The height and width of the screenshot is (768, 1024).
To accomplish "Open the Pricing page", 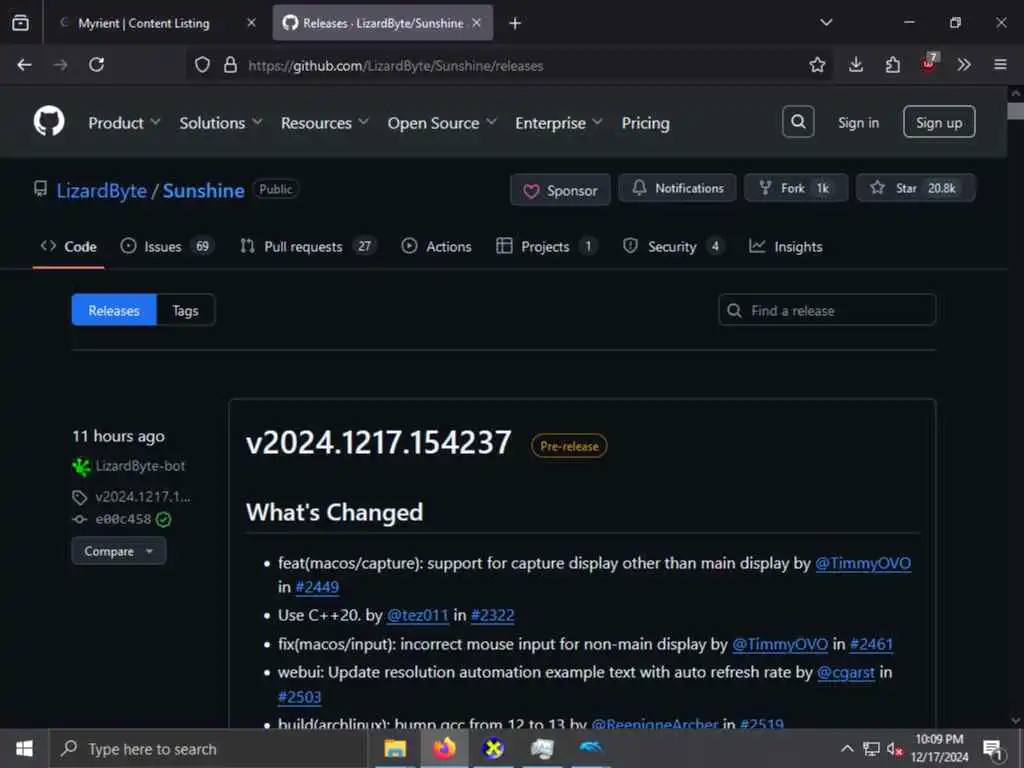I will tap(645, 123).
